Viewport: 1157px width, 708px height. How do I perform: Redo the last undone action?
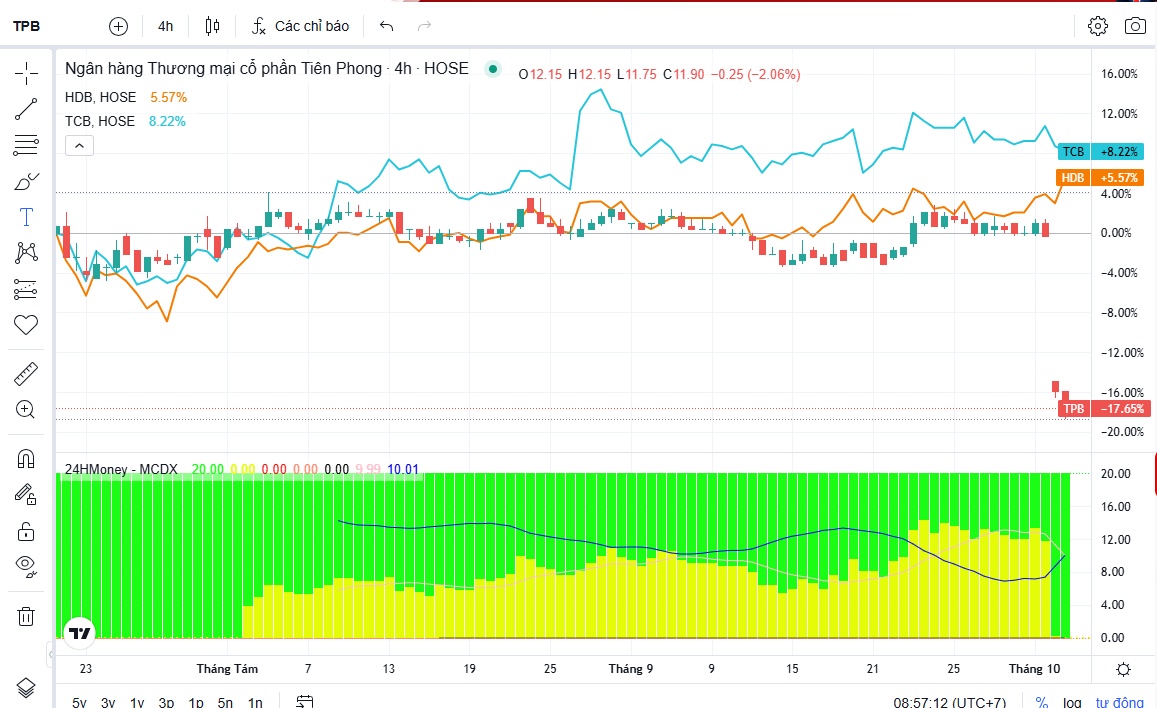(x=424, y=26)
